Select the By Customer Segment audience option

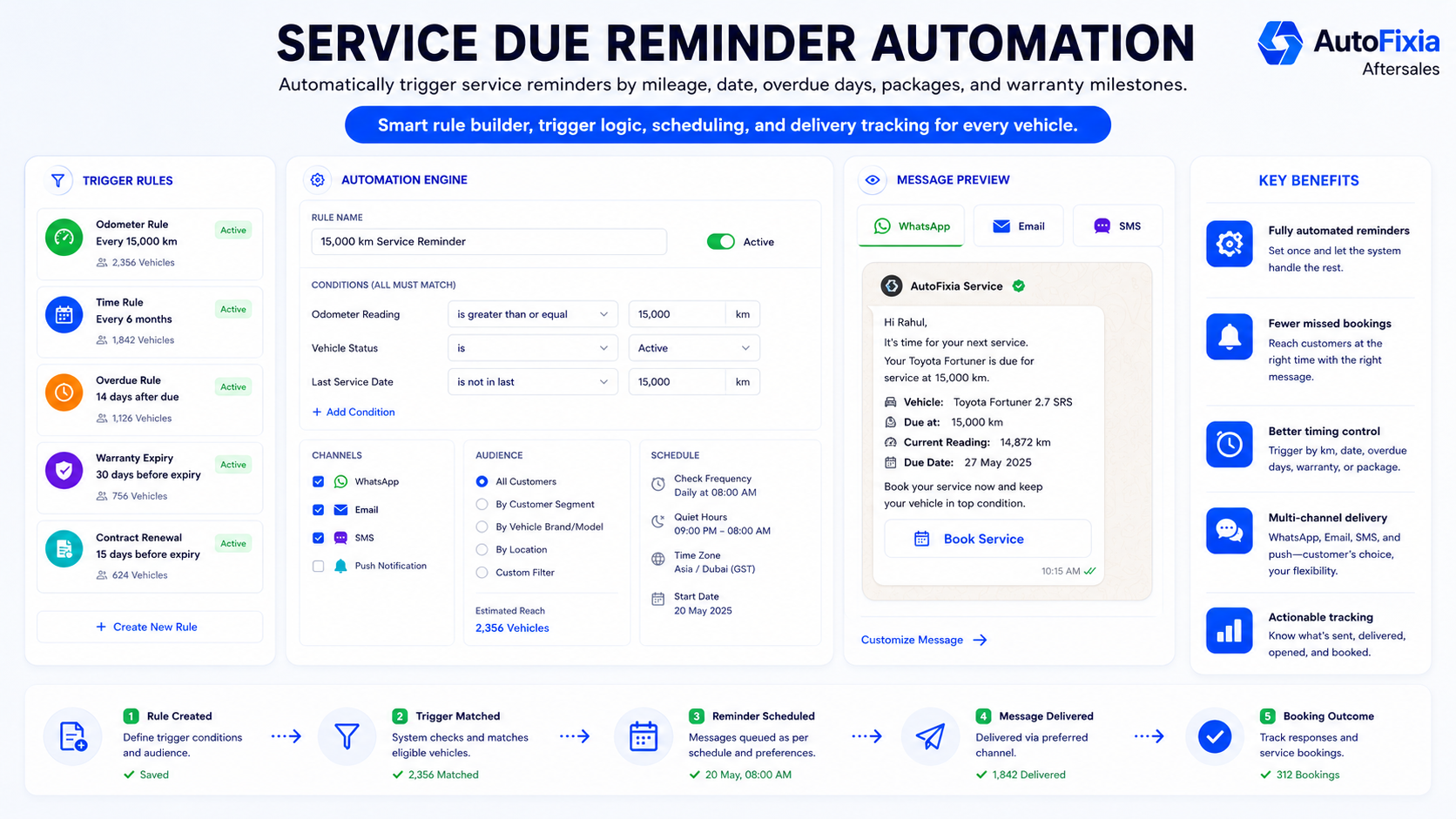click(x=482, y=504)
